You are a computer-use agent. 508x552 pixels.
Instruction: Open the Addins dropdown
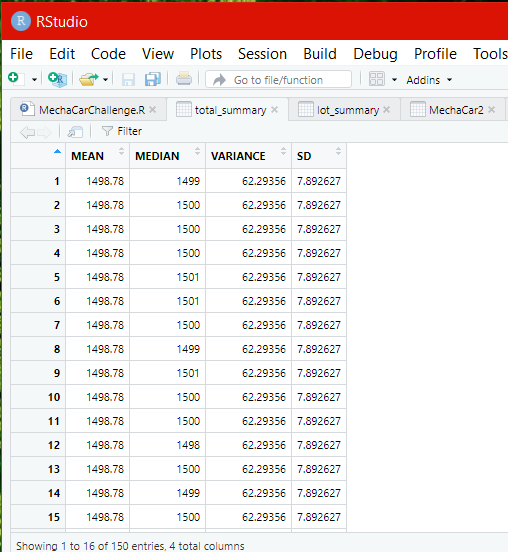click(429, 80)
